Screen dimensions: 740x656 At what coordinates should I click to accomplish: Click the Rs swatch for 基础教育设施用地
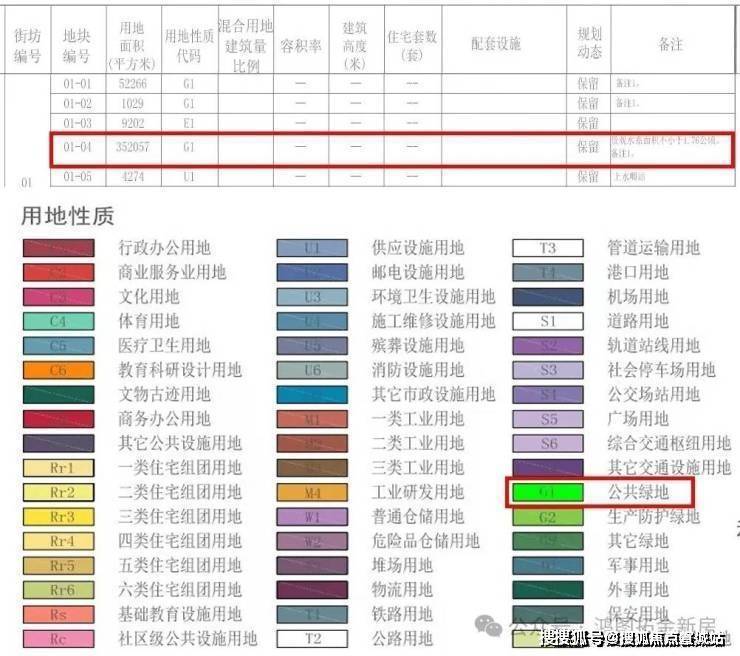pyautogui.click(x=59, y=614)
